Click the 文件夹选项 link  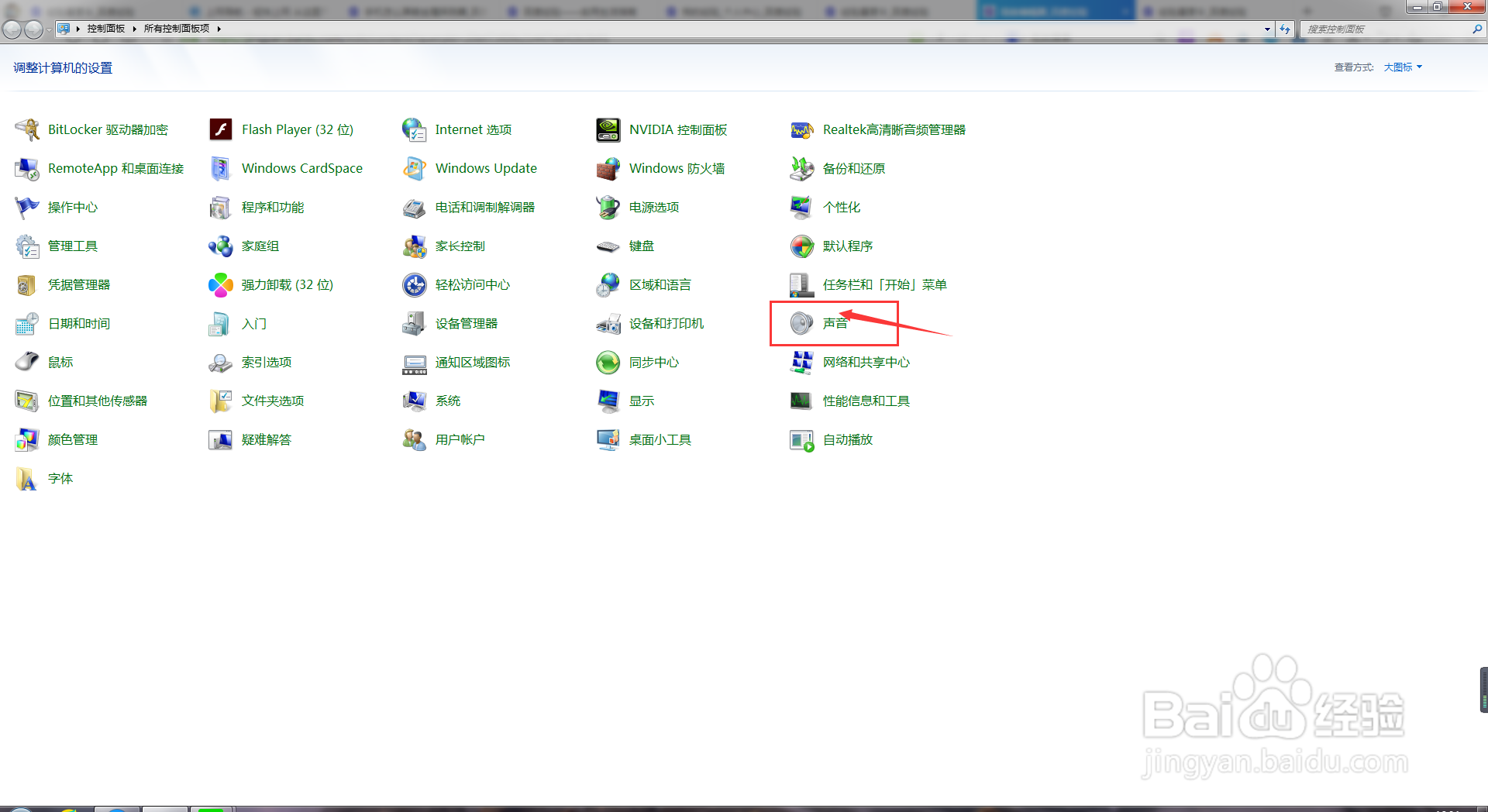273,401
